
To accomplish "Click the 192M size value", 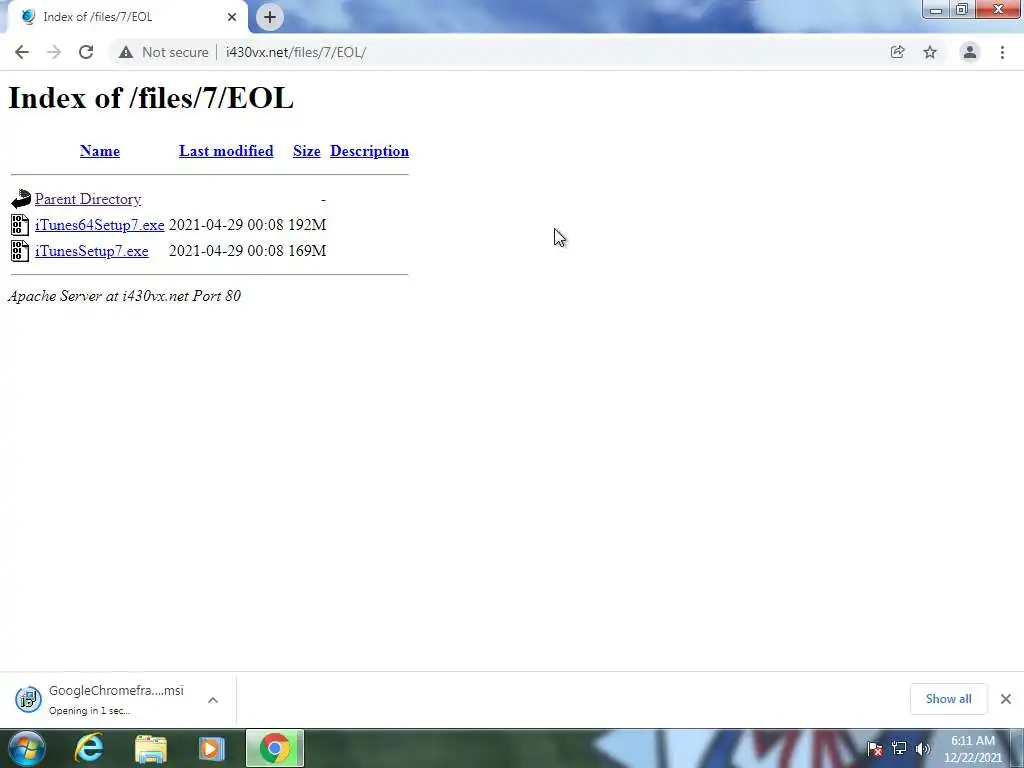I will (307, 225).
